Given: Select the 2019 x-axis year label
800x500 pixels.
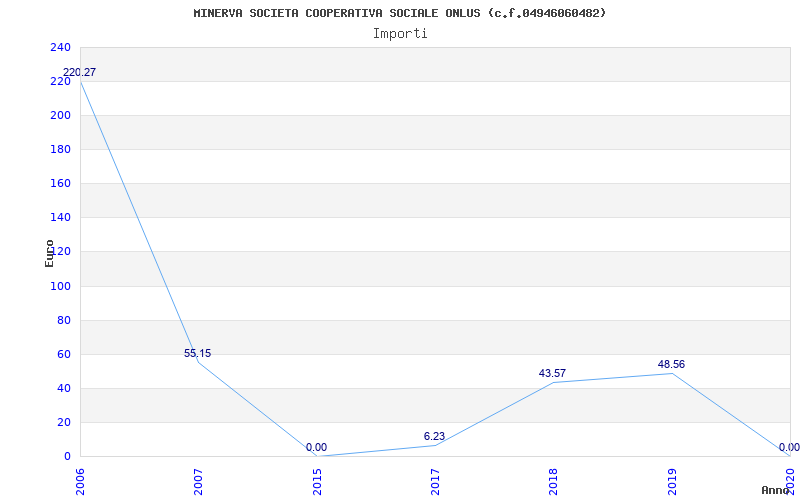Looking at the screenshot, I should 671,482.
